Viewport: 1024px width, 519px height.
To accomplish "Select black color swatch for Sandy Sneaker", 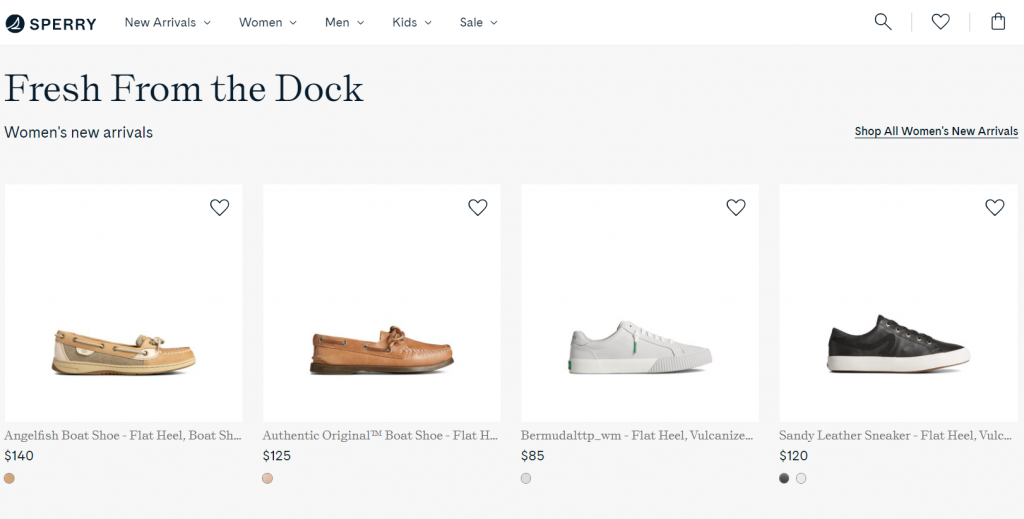I will coord(784,479).
